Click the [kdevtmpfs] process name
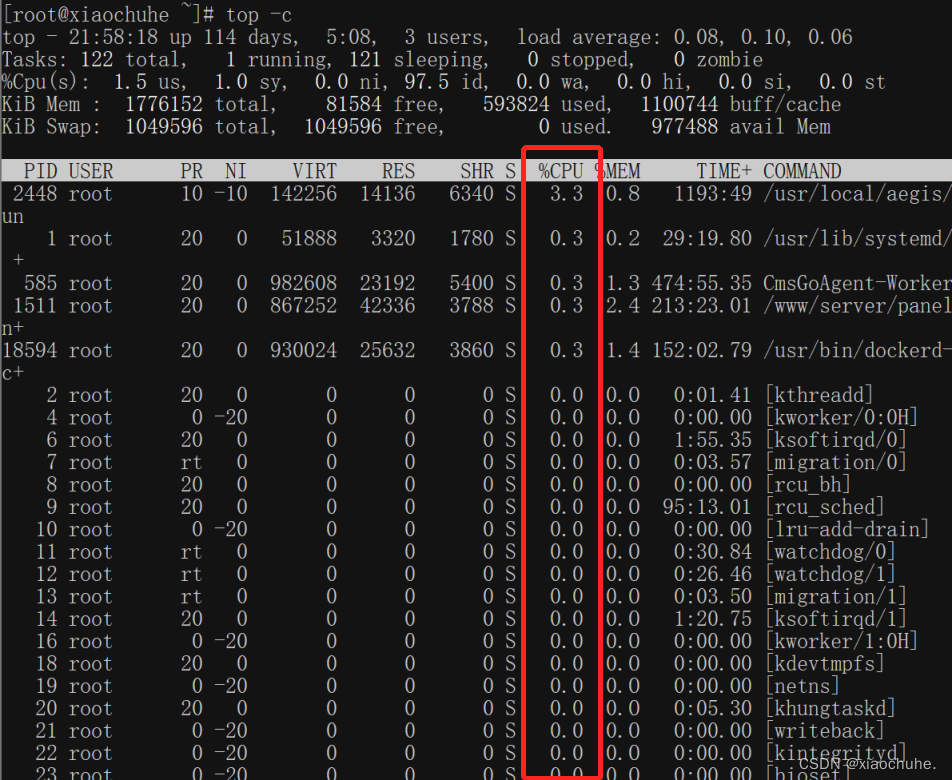The image size is (952, 780). point(824,664)
